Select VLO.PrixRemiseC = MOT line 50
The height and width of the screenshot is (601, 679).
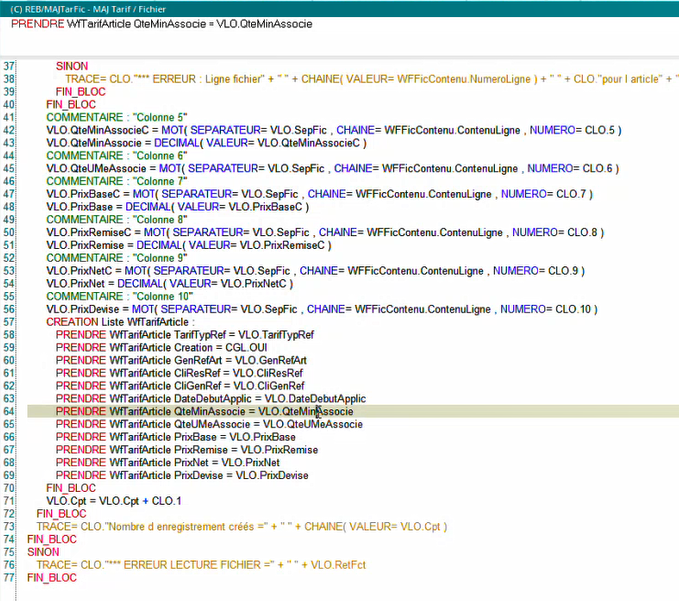(x=325, y=233)
